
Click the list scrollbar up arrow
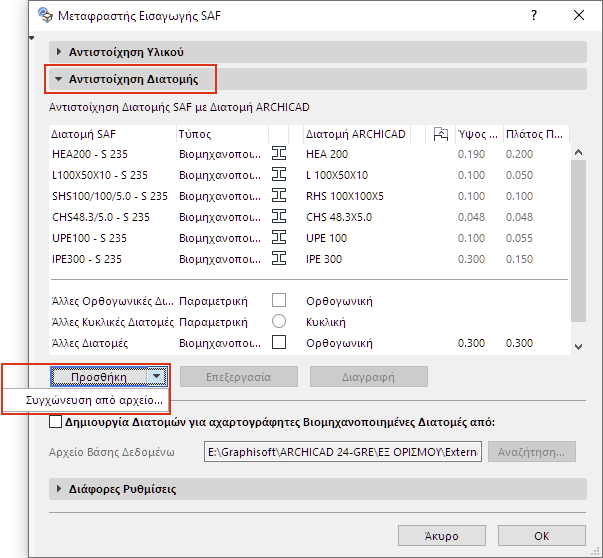[x=578, y=152]
